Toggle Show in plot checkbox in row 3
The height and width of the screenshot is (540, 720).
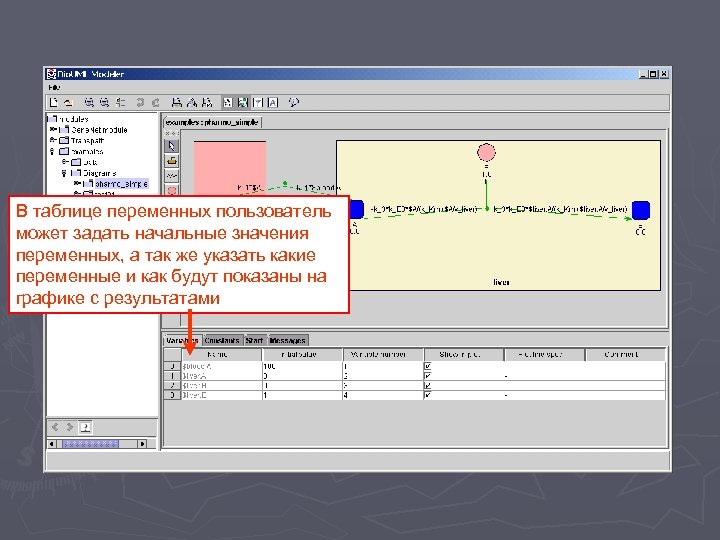(428, 395)
